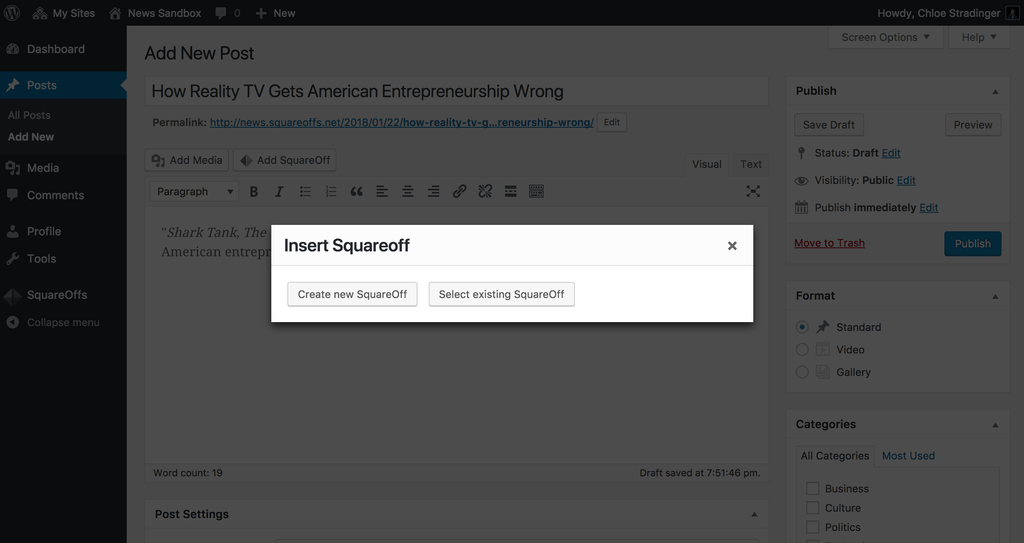Image resolution: width=1024 pixels, height=543 pixels.
Task: Switch to the Visual editor tab
Action: pyautogui.click(x=707, y=164)
